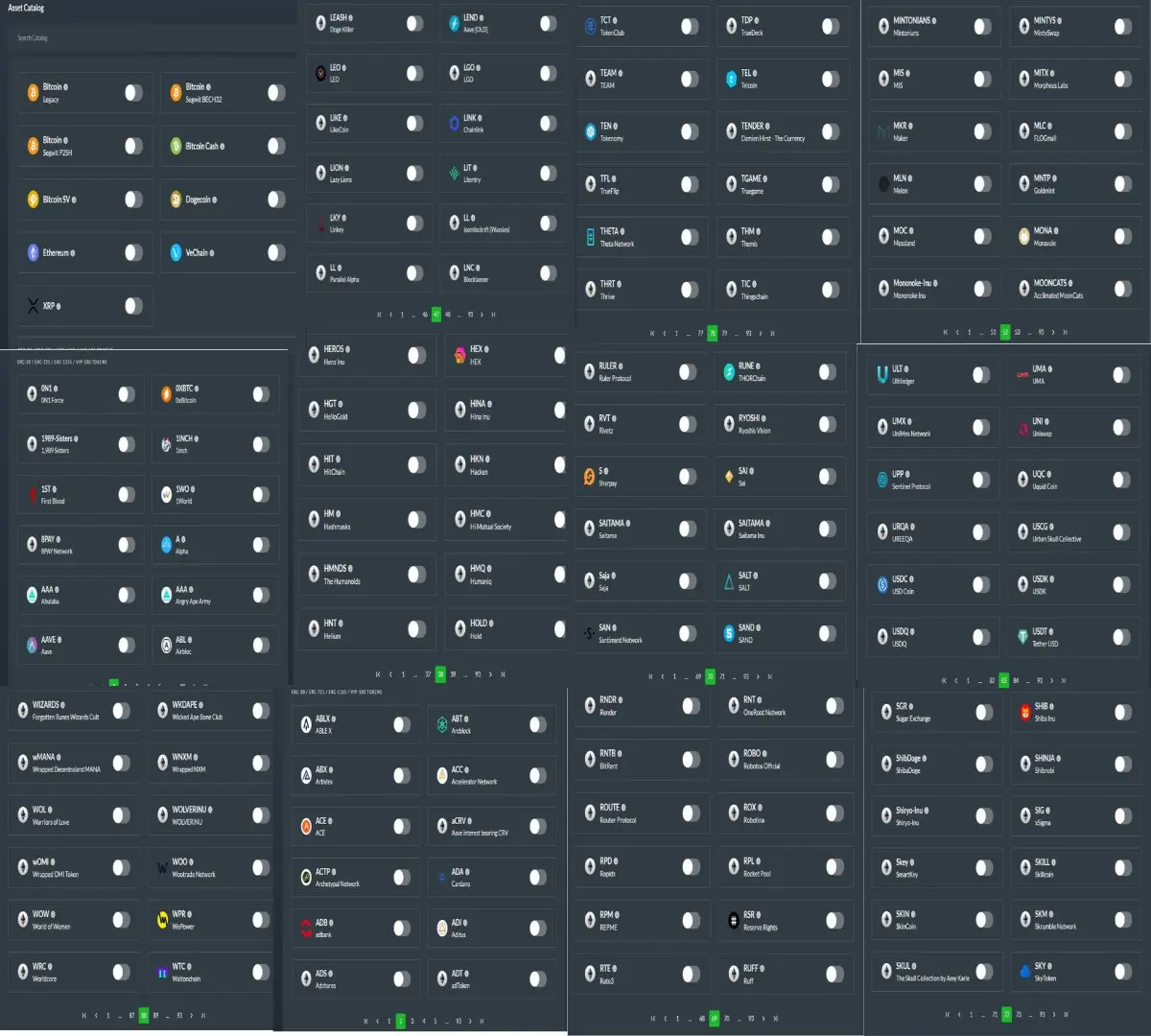
Task: Enable the Dogecoin toggle
Action: tap(276, 200)
